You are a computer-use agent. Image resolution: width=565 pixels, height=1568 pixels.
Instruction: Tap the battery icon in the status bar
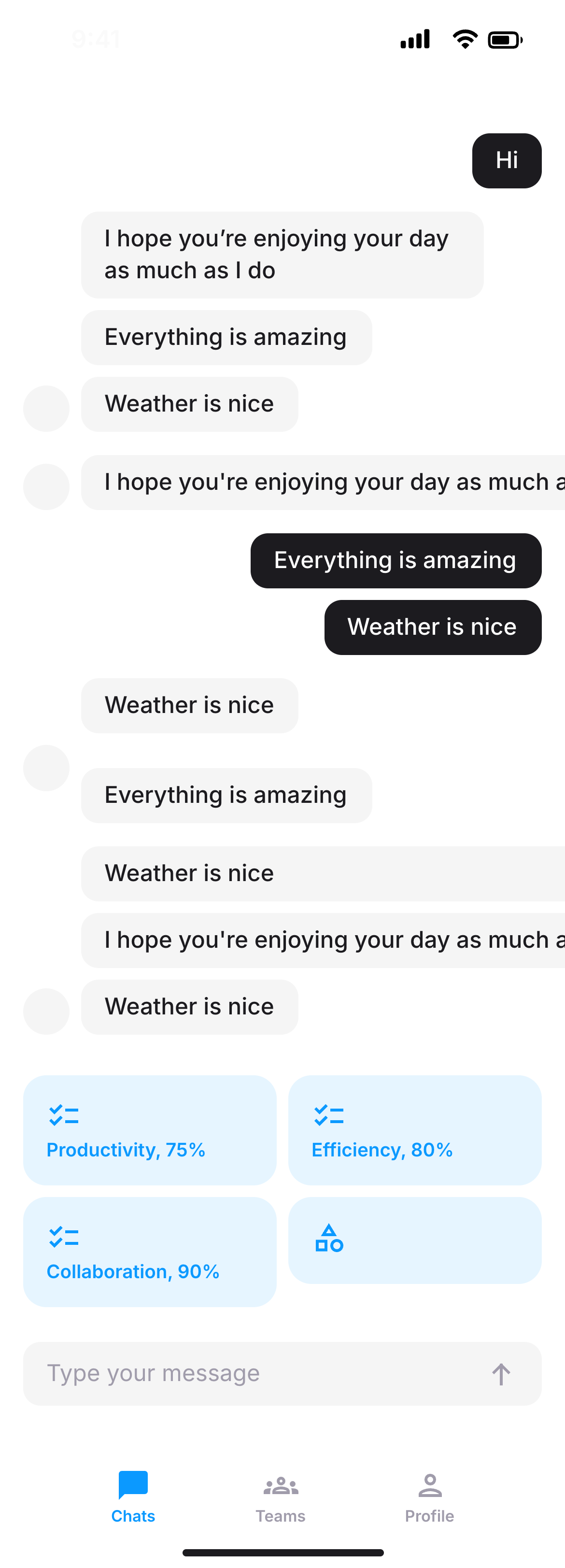click(x=505, y=40)
